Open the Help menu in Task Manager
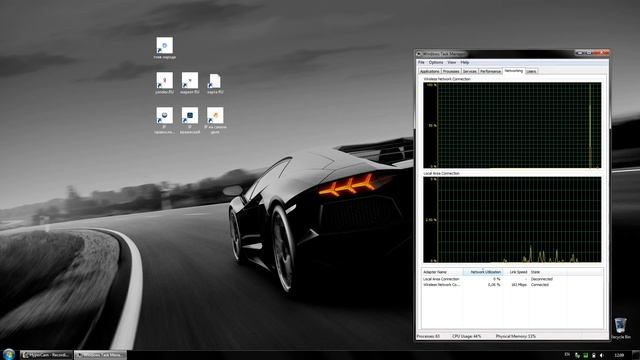Image resolution: width=640 pixels, height=360 pixels. point(465,62)
